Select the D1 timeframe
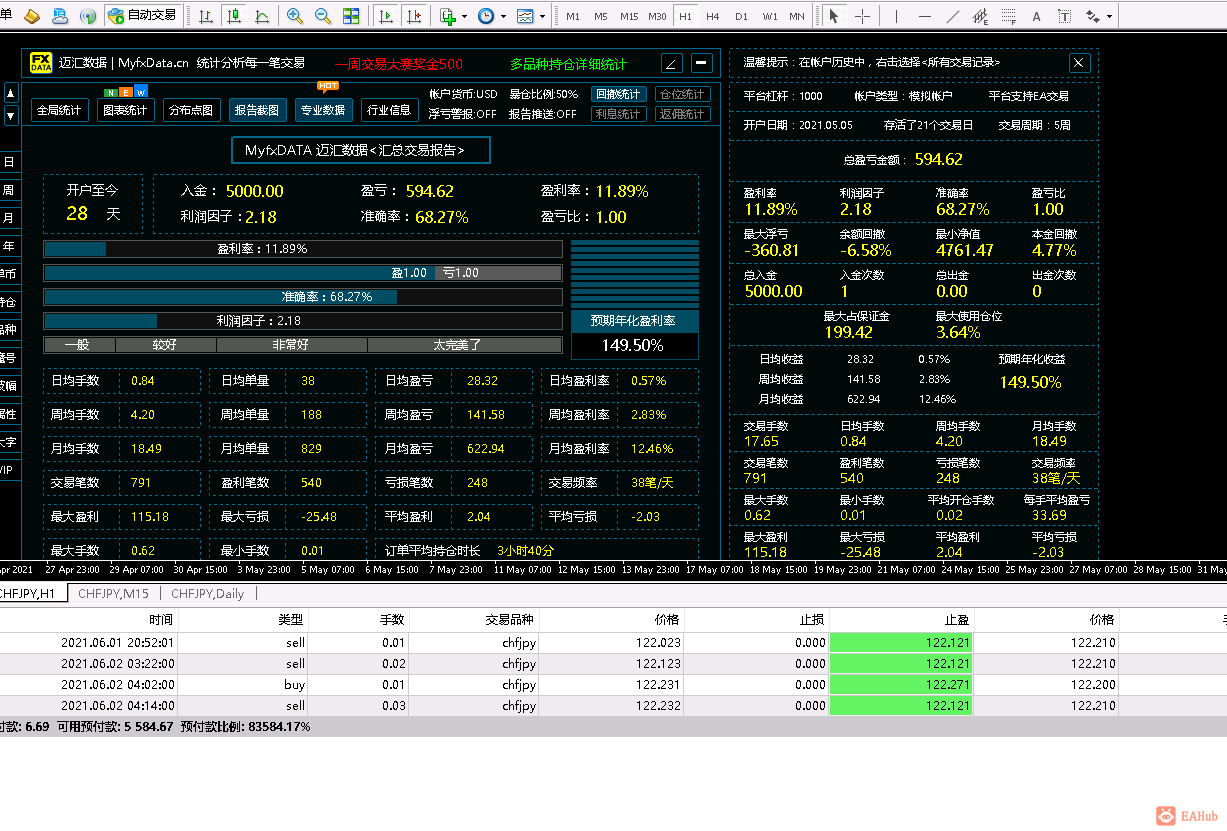Image resolution: width=1227 pixels, height=831 pixels. coord(741,16)
